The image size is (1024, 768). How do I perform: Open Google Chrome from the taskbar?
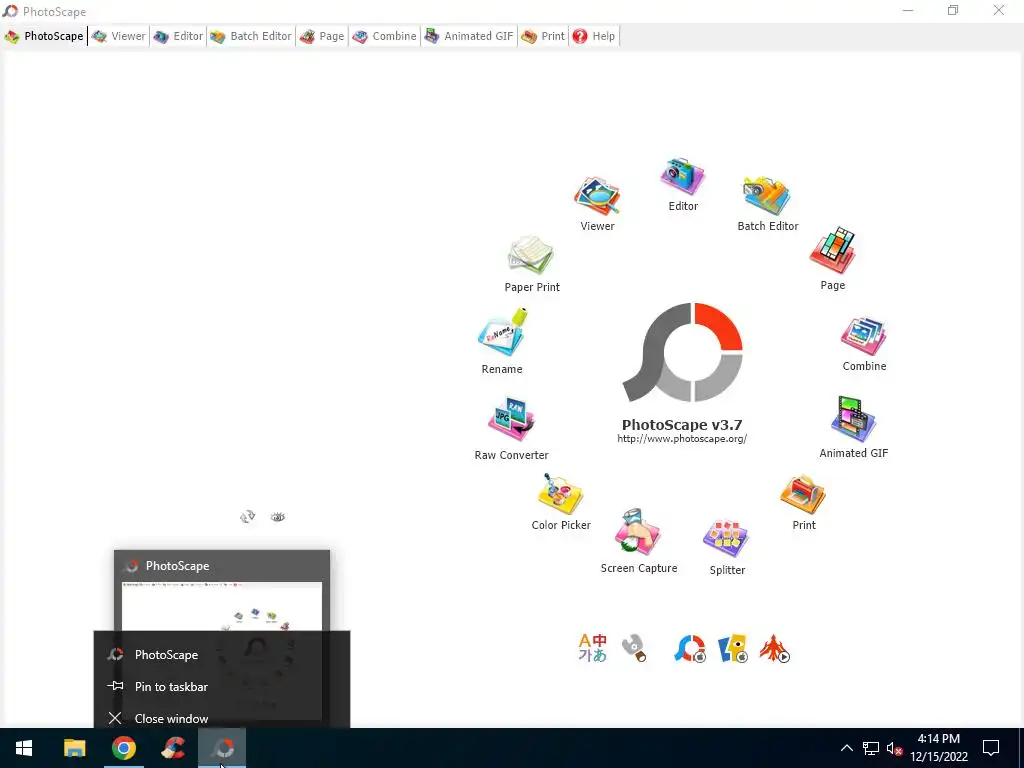coord(123,748)
